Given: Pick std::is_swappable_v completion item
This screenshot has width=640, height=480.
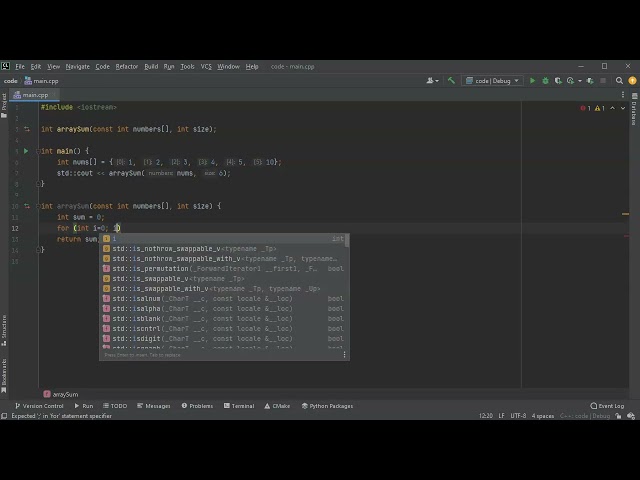Looking at the screenshot, I should click(x=224, y=278).
